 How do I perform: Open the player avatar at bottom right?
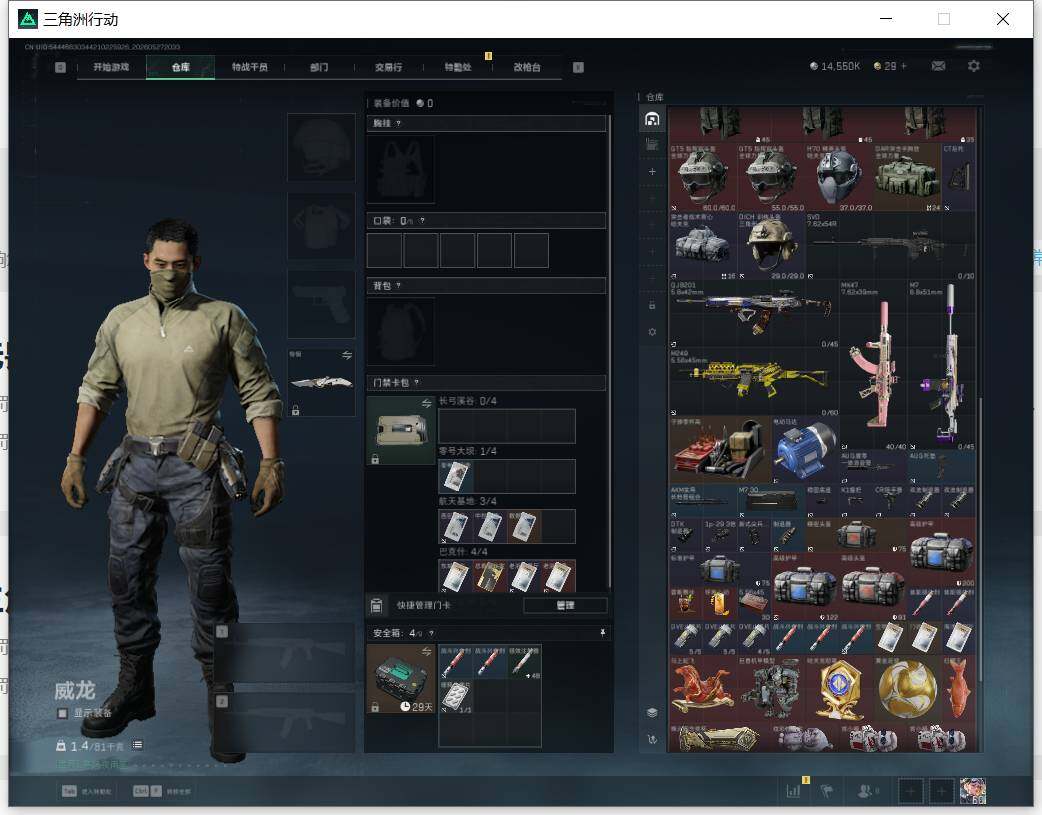973,791
